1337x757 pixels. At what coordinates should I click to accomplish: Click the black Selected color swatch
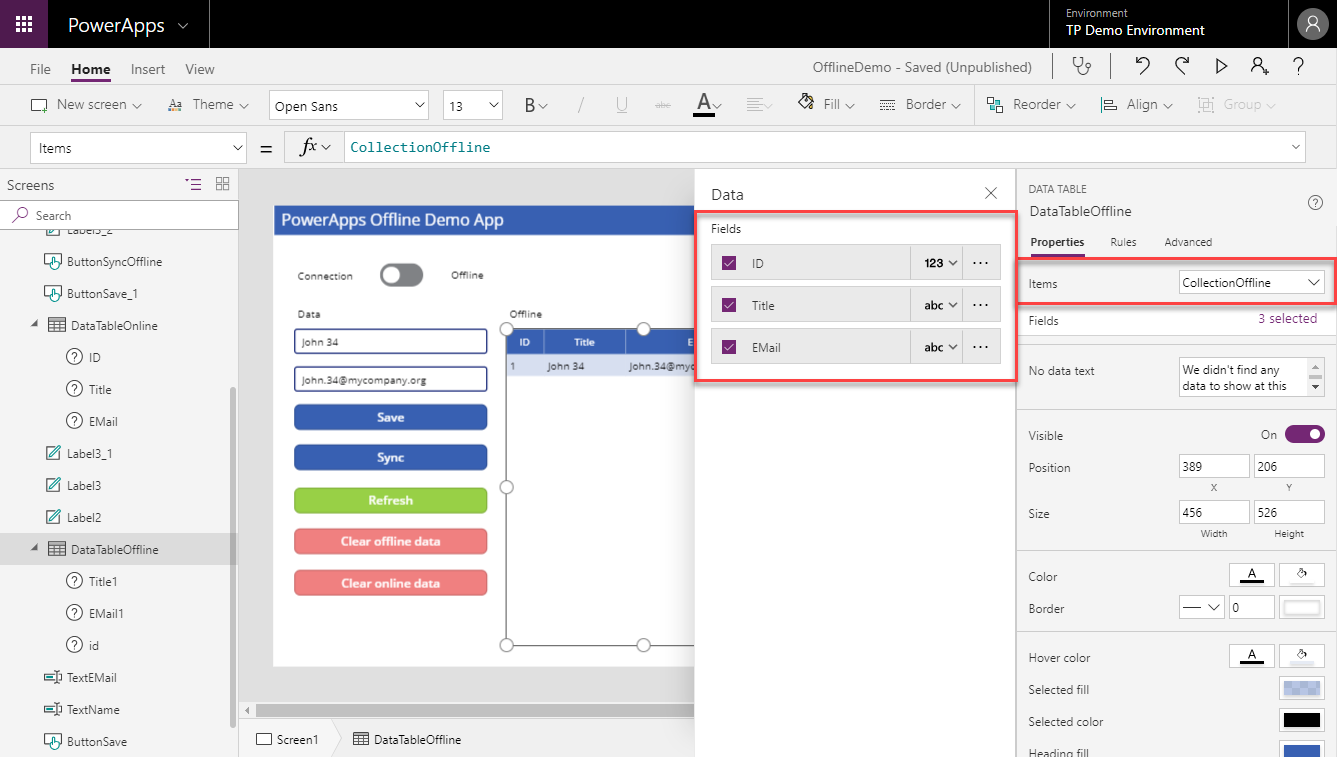click(x=1301, y=721)
